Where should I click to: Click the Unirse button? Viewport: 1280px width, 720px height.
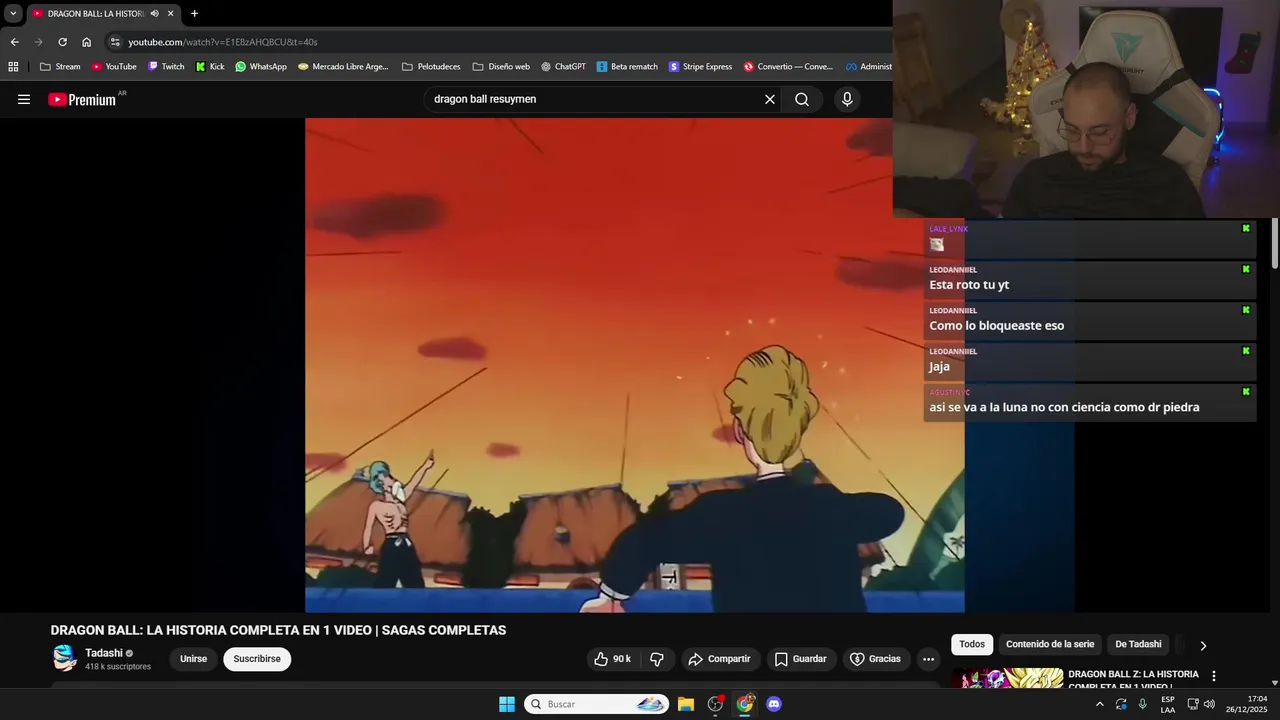[193, 659]
